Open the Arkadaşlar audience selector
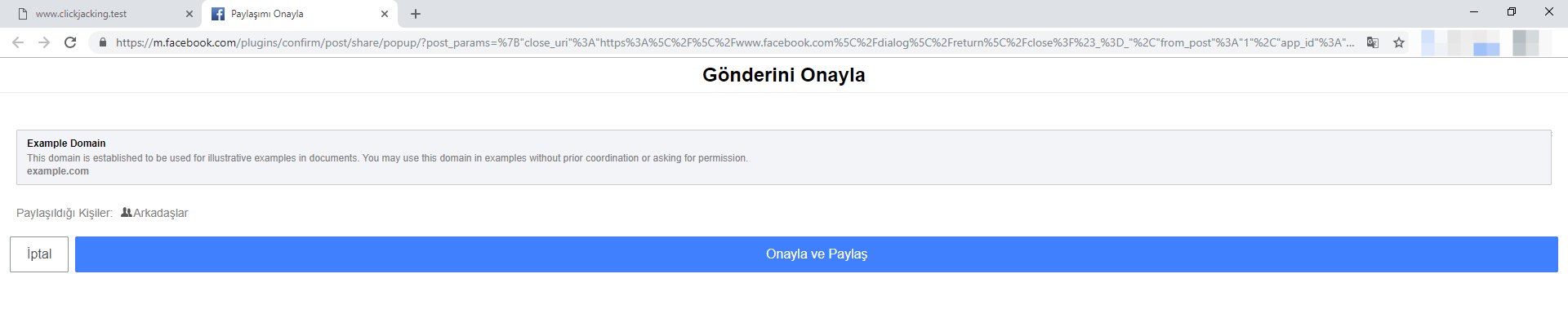The height and width of the screenshot is (318, 1568). point(154,213)
